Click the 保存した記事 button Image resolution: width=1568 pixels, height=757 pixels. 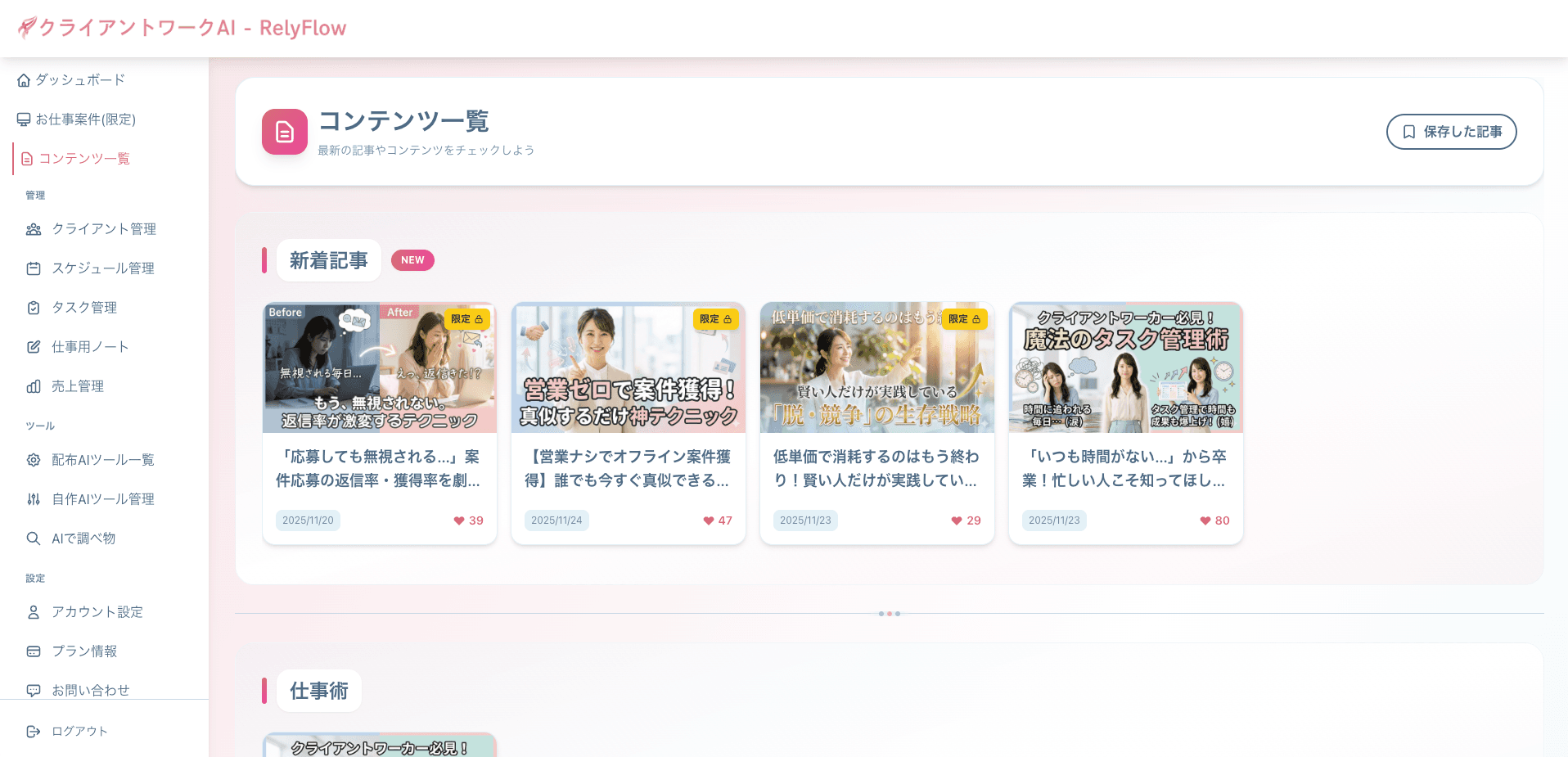click(x=1451, y=131)
